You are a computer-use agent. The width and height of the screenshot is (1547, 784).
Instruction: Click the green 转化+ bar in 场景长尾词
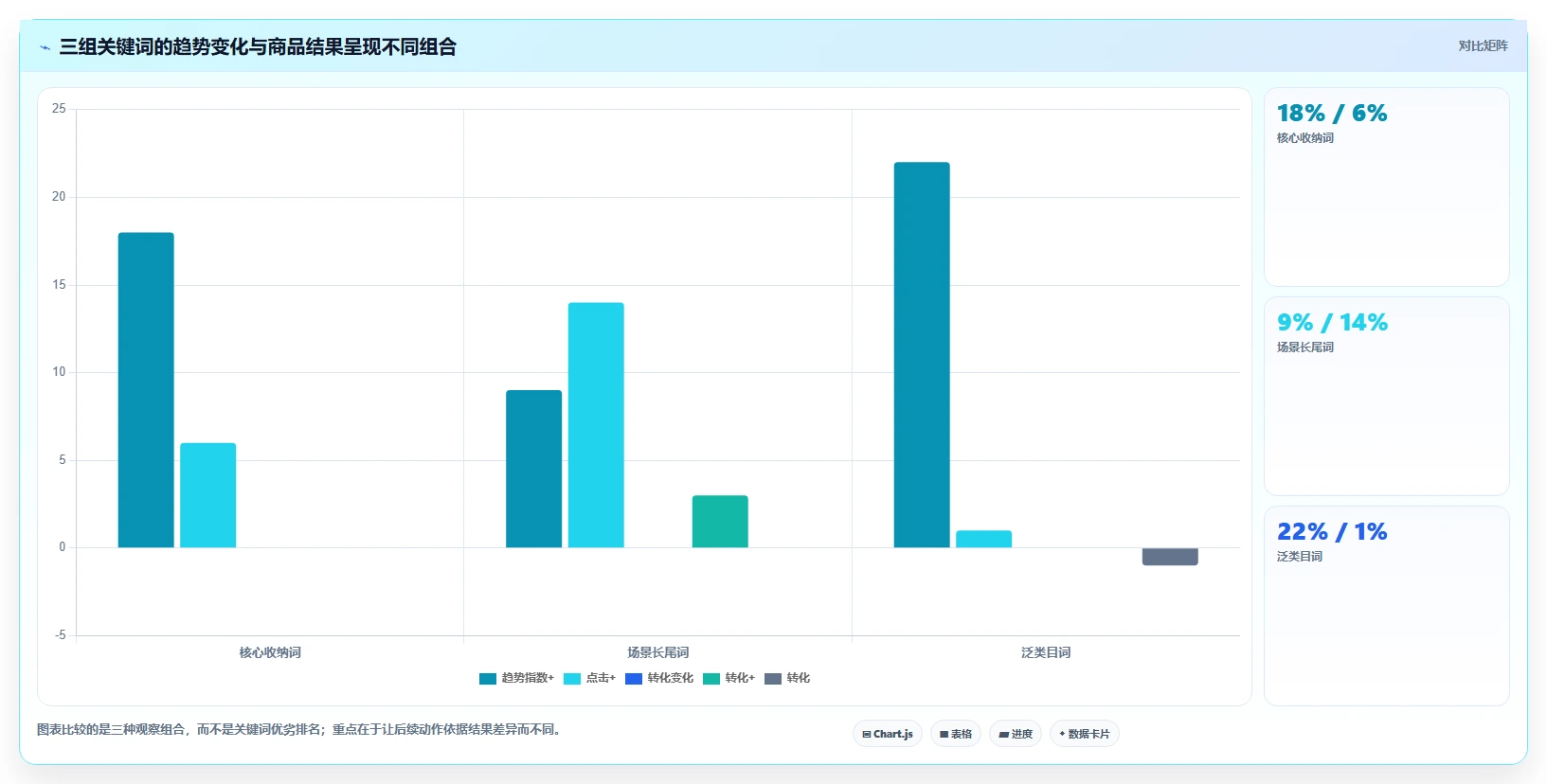pyautogui.click(x=720, y=522)
